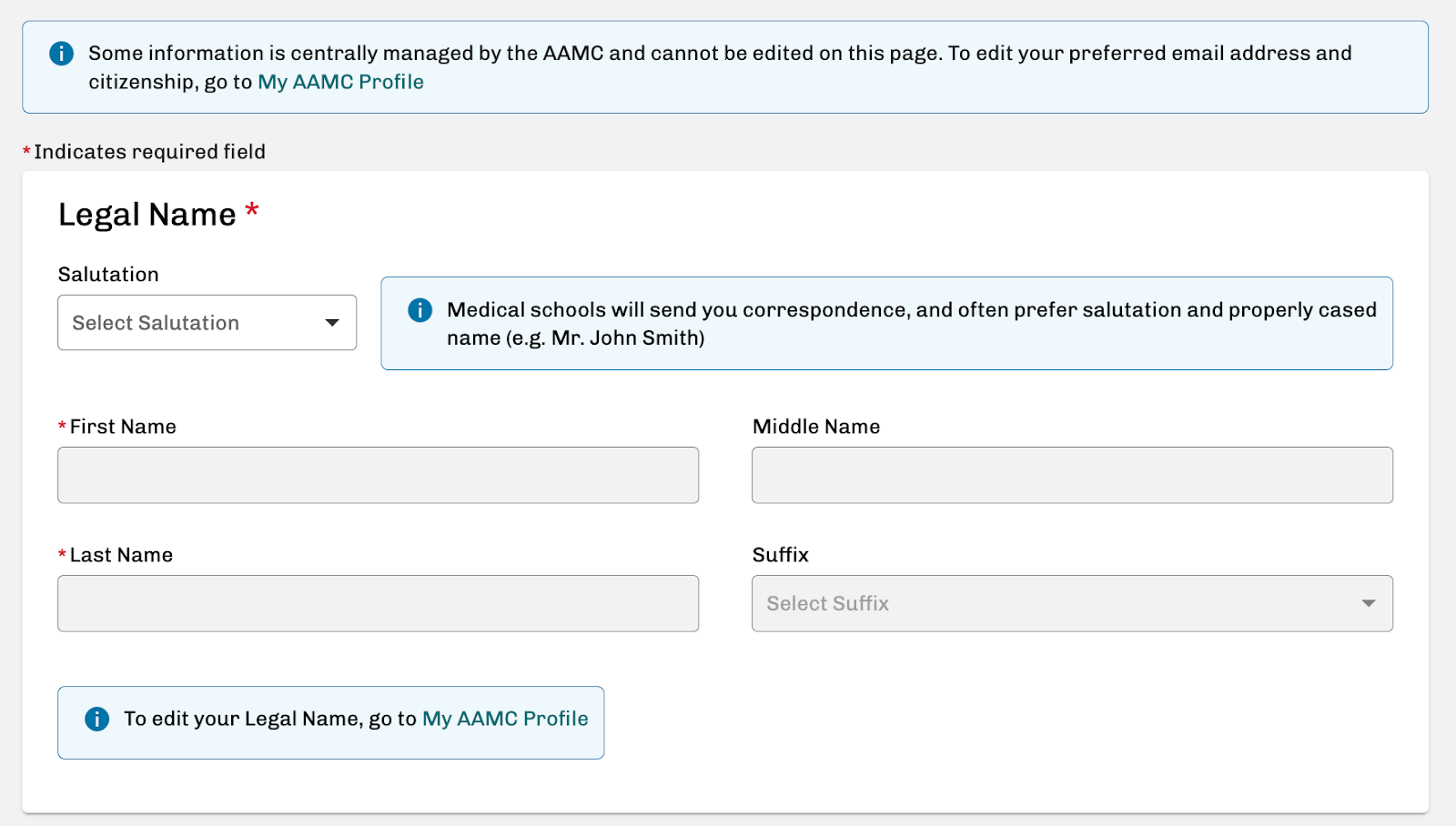The height and width of the screenshot is (826, 1456).
Task: Click the 'Indicates required field' text
Action: 149,152
